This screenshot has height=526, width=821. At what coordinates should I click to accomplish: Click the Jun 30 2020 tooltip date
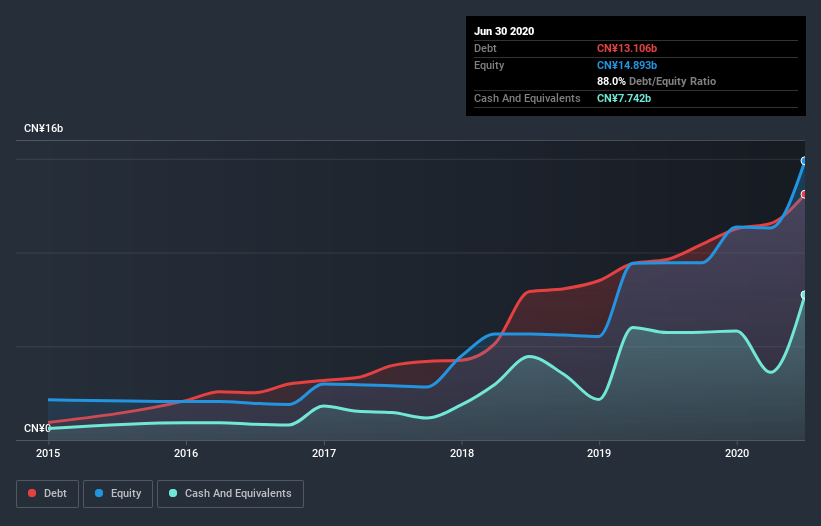[x=504, y=31]
